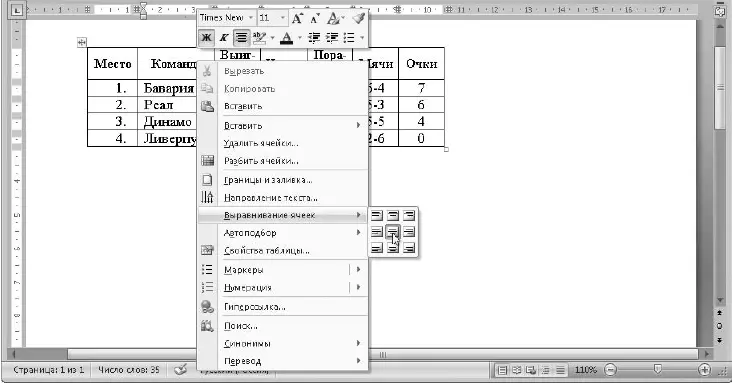Click the Increase Indent icon

point(331,37)
